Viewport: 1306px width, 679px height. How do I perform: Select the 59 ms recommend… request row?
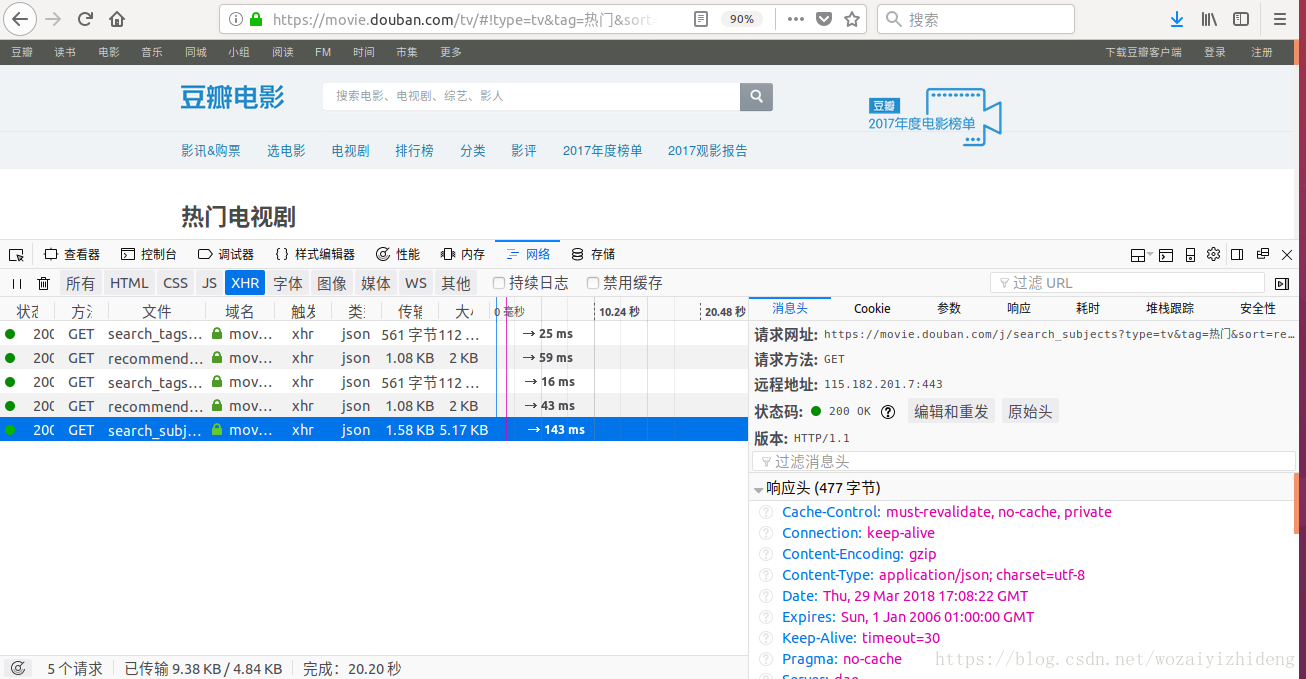[374, 358]
